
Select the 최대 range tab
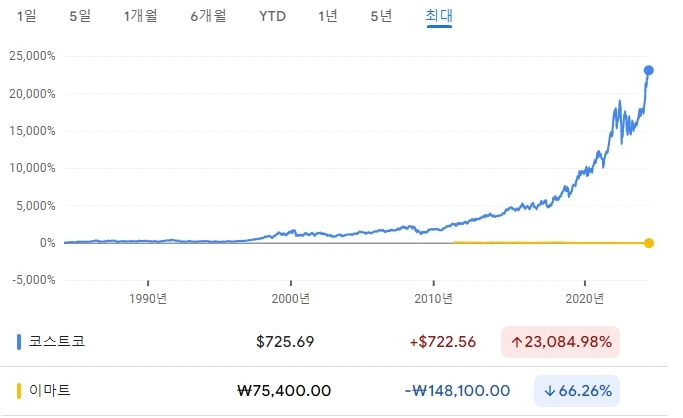pos(439,16)
